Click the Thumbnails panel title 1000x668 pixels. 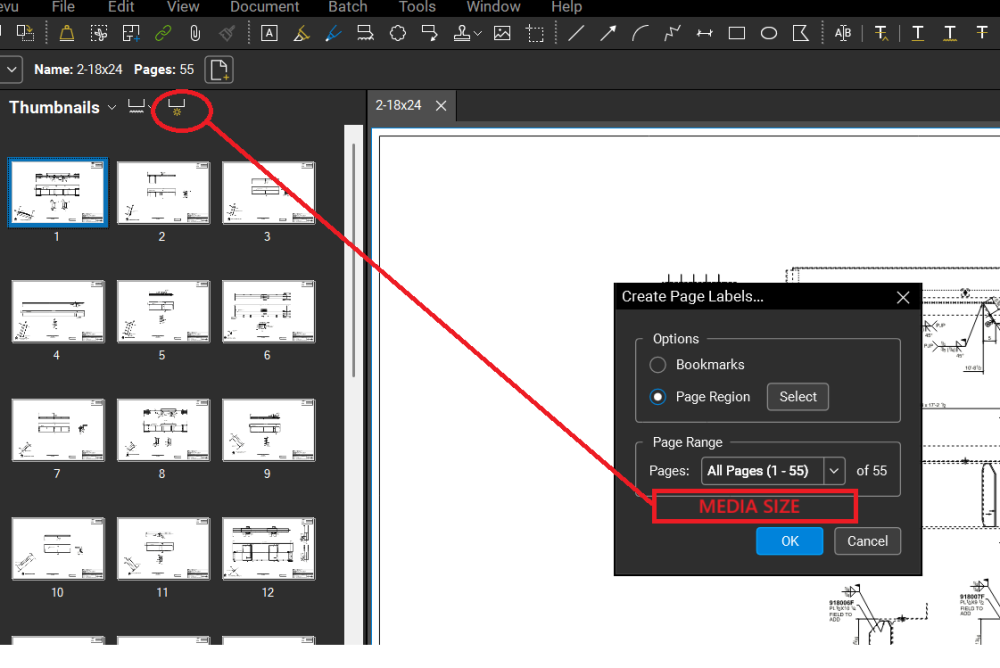click(x=54, y=107)
